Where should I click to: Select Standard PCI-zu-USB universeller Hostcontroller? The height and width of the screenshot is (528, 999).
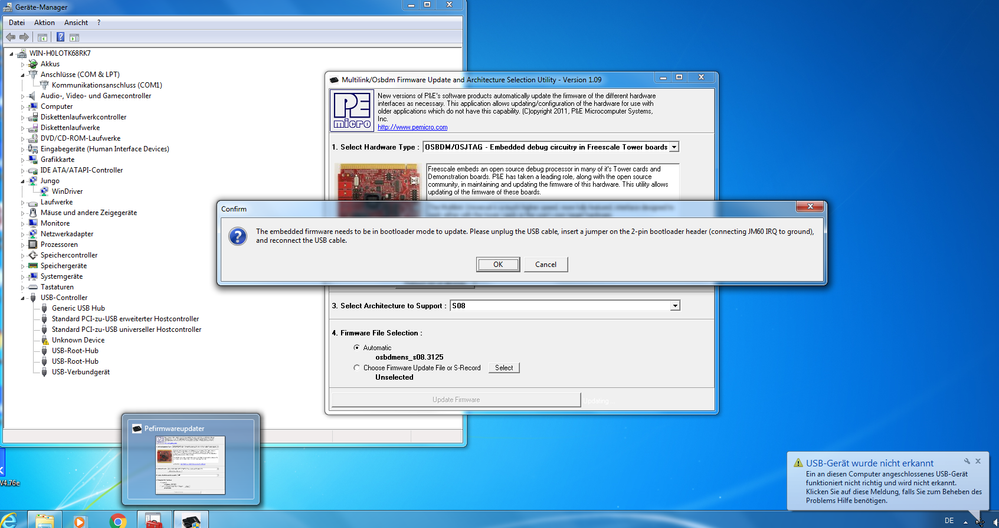126,329
